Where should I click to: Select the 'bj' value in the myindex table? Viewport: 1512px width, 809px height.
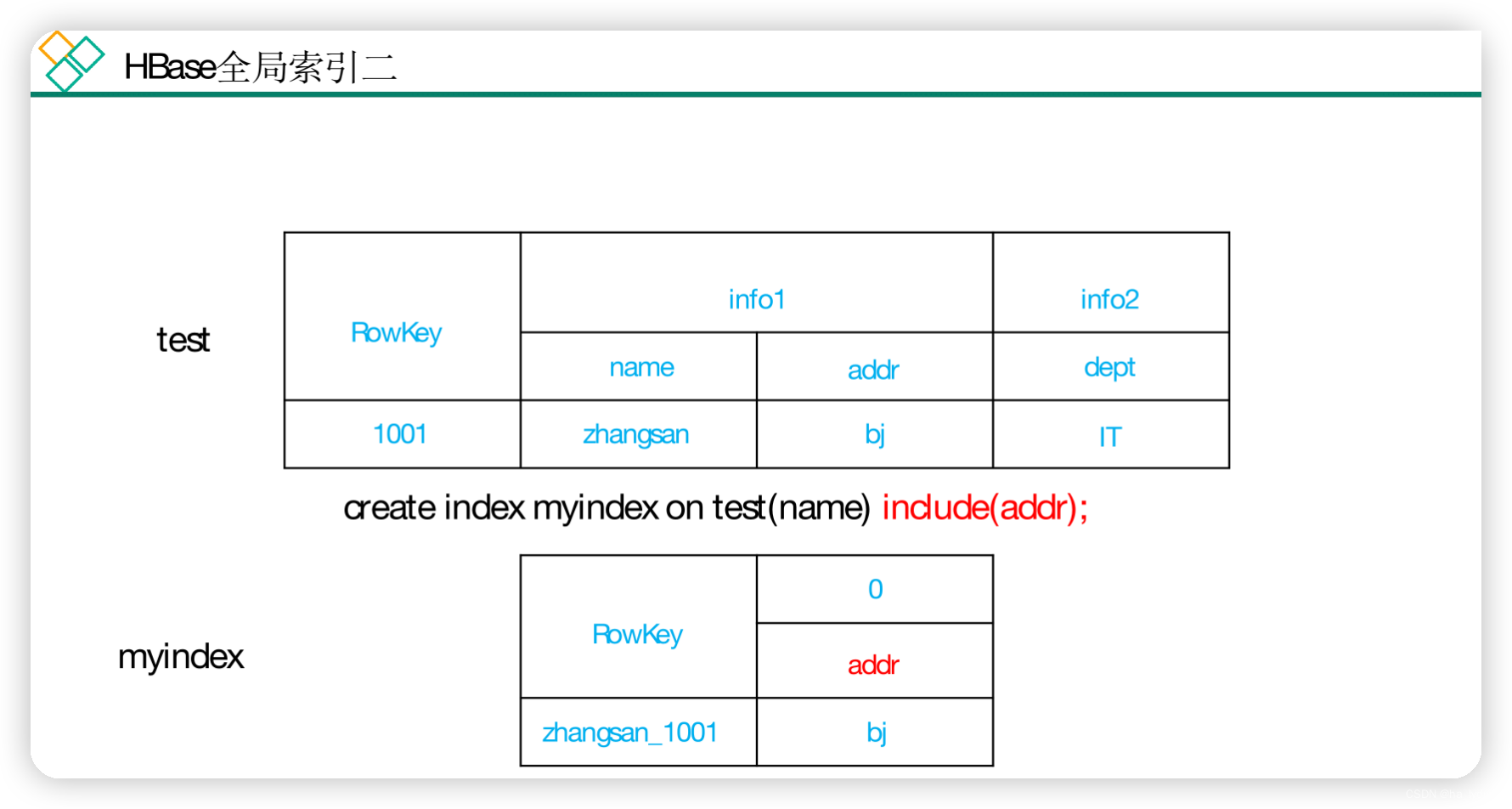coord(877,733)
